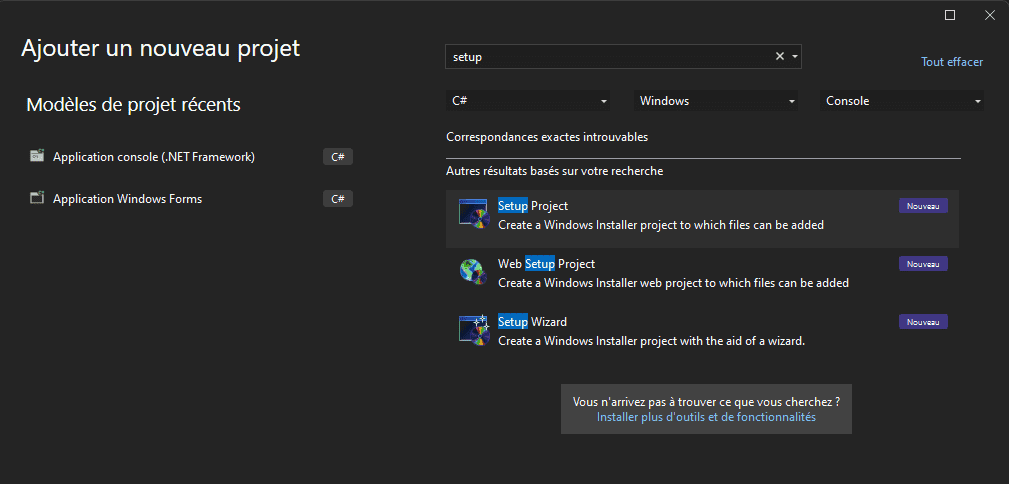Click the Nouveau badge on Web Setup Project
The width and height of the screenshot is (1009, 484).
tap(923, 264)
